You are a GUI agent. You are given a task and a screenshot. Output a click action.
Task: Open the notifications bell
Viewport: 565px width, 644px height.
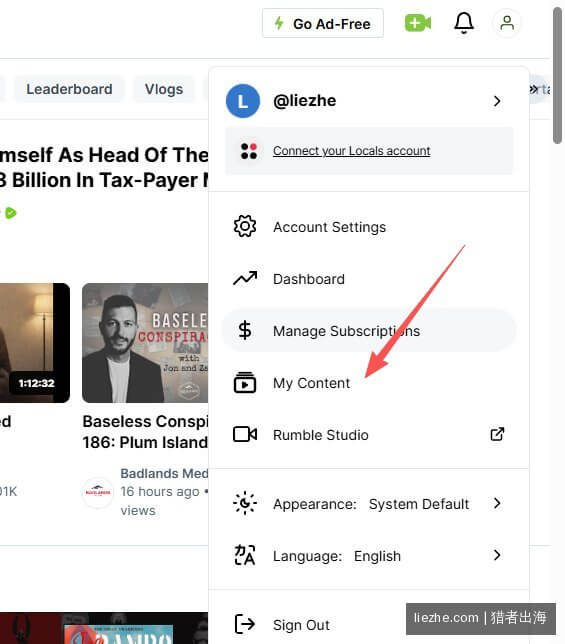[x=464, y=23]
